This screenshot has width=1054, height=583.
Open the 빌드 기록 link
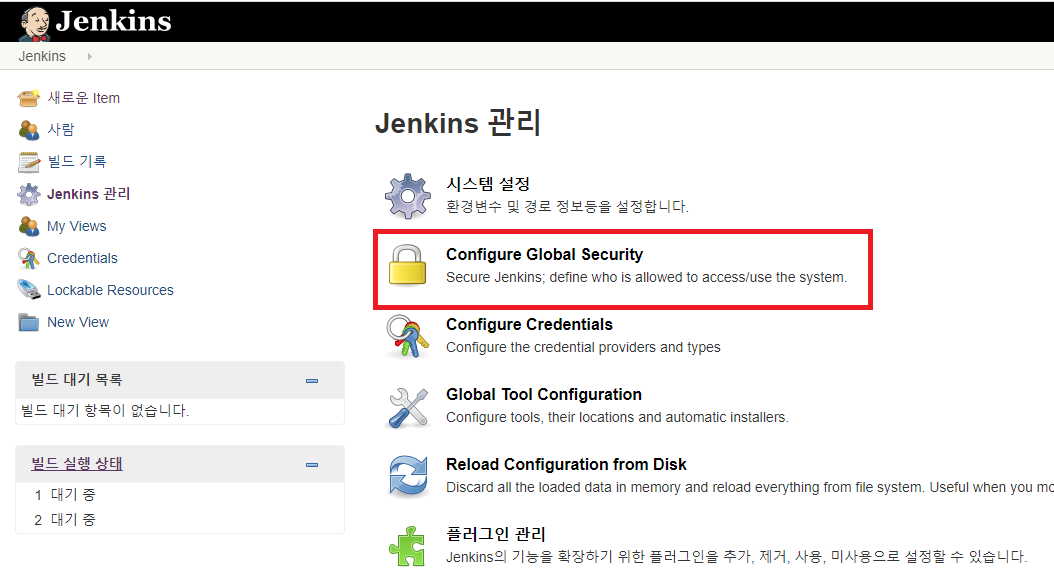click(77, 161)
